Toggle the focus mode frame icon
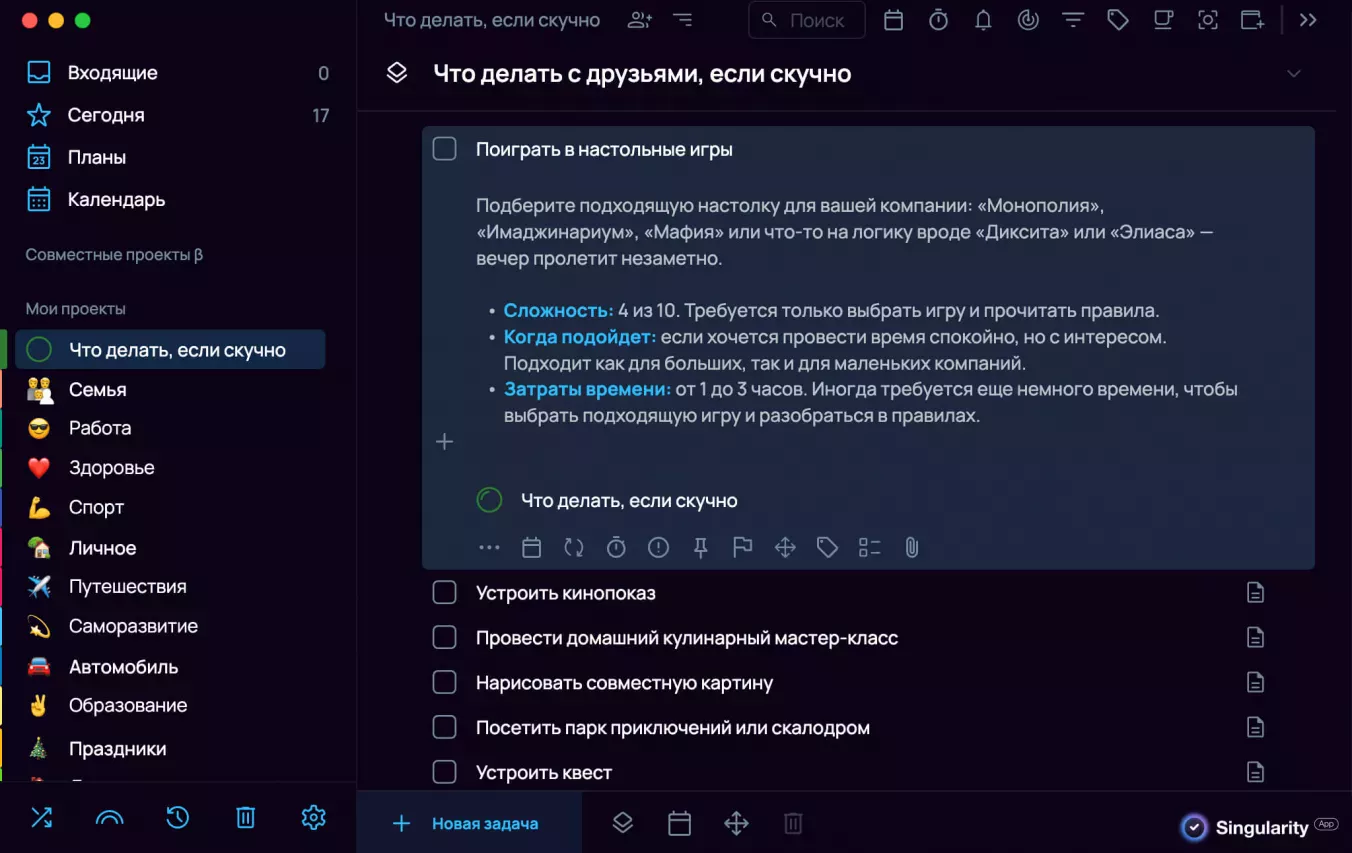1352x853 pixels. click(x=1208, y=20)
